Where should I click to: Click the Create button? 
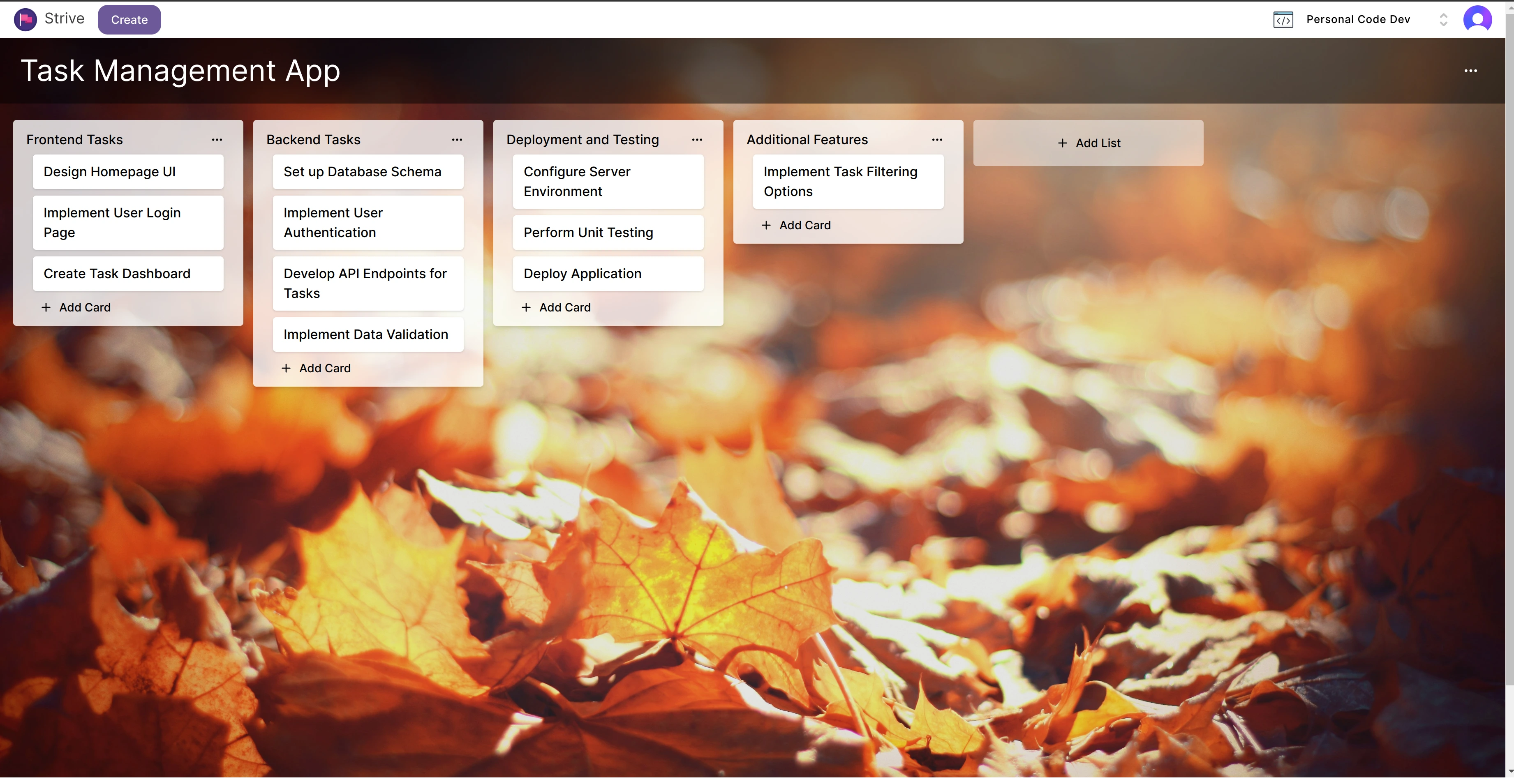pos(129,19)
